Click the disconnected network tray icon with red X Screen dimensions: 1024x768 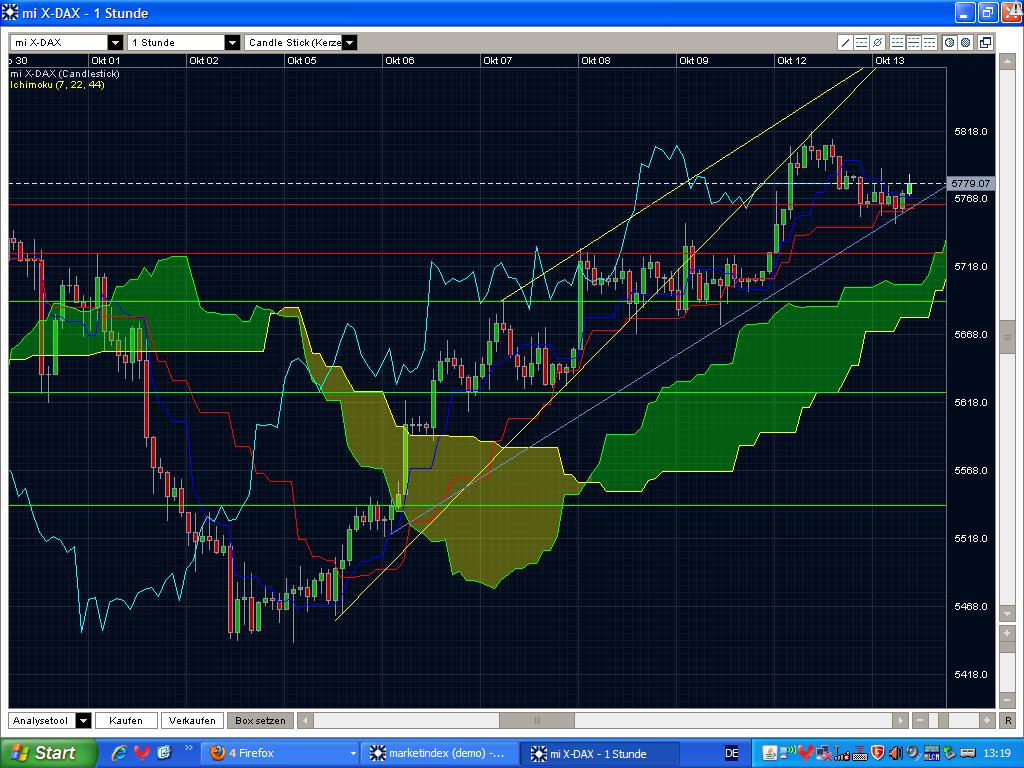[824, 753]
